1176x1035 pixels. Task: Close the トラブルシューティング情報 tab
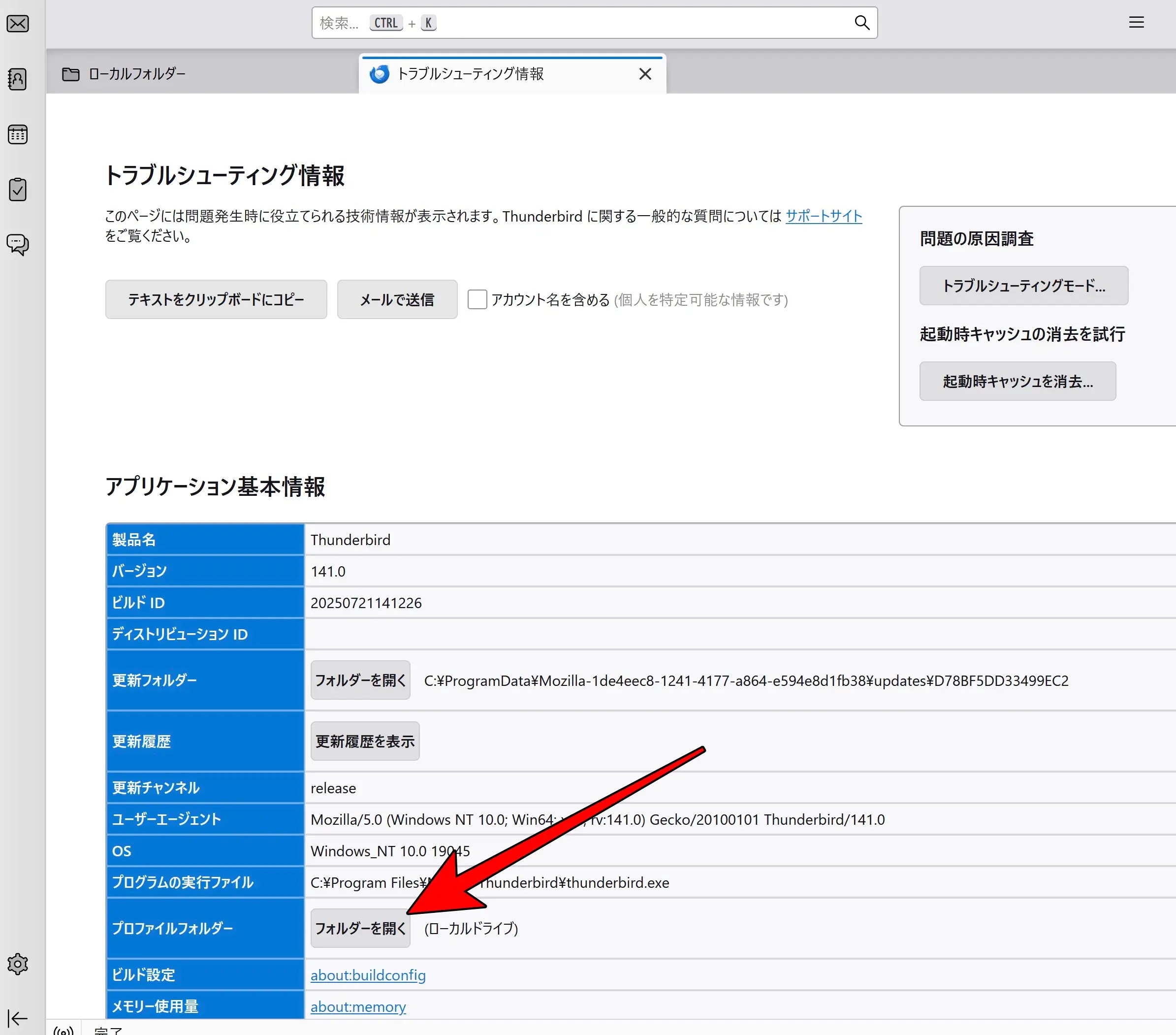(x=645, y=74)
